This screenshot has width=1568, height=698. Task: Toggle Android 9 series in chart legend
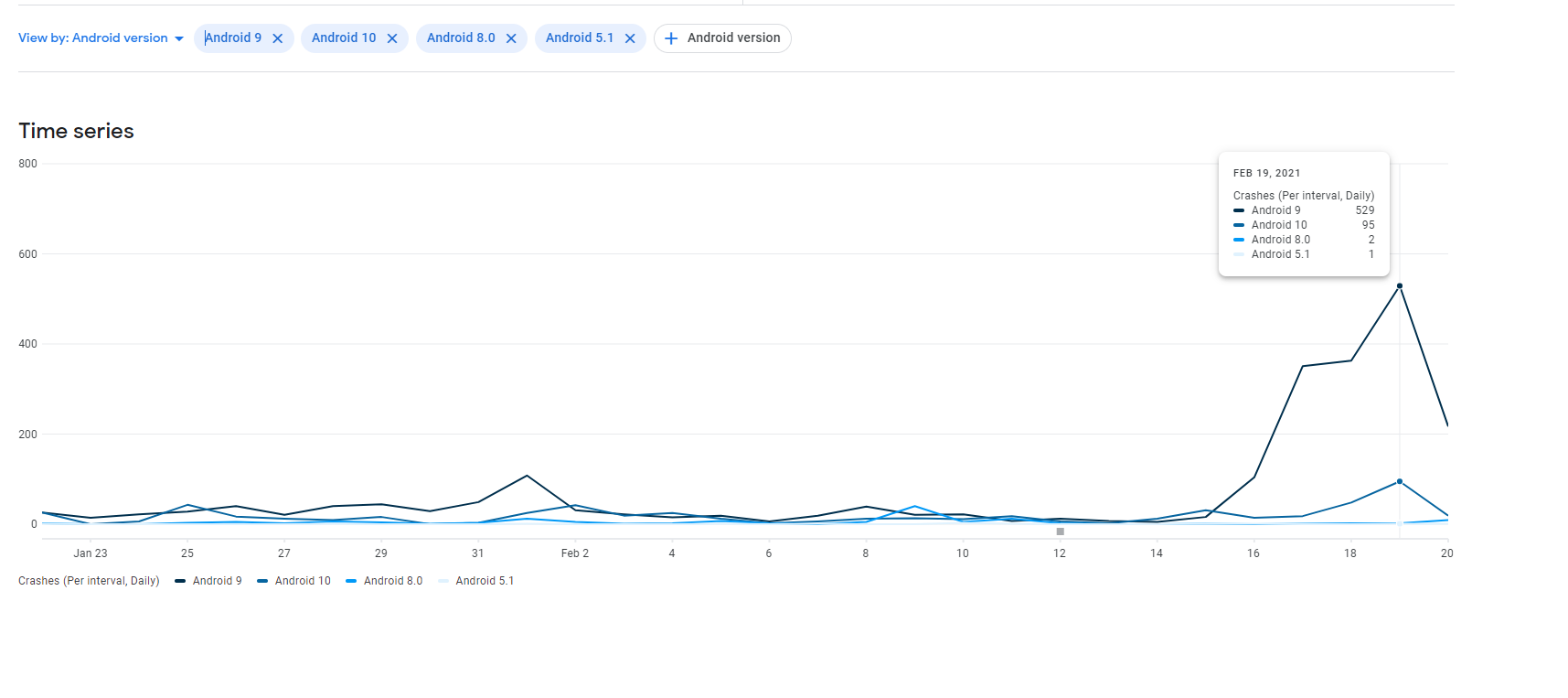click(217, 581)
